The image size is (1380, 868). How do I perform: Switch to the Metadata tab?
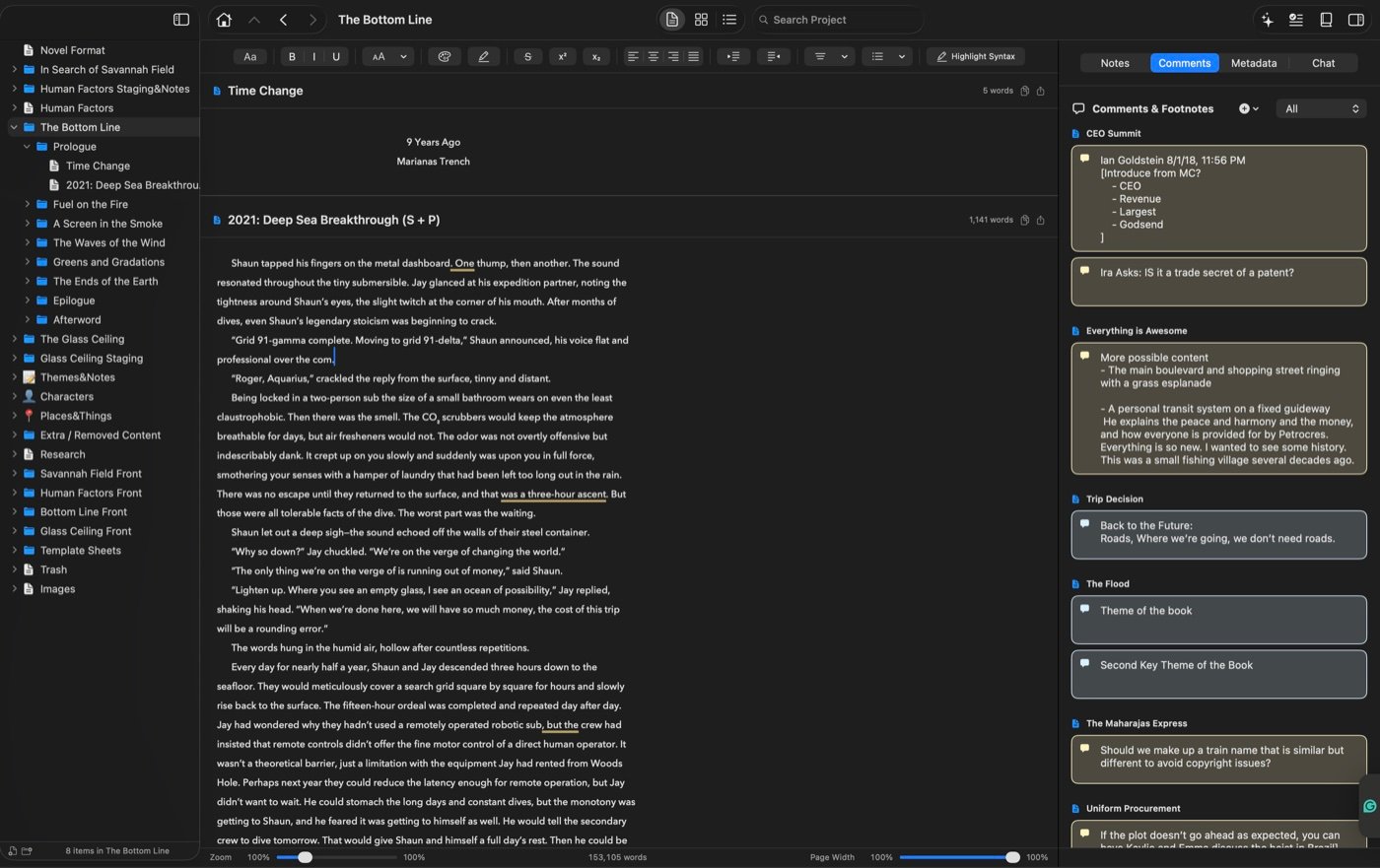[x=1253, y=62]
